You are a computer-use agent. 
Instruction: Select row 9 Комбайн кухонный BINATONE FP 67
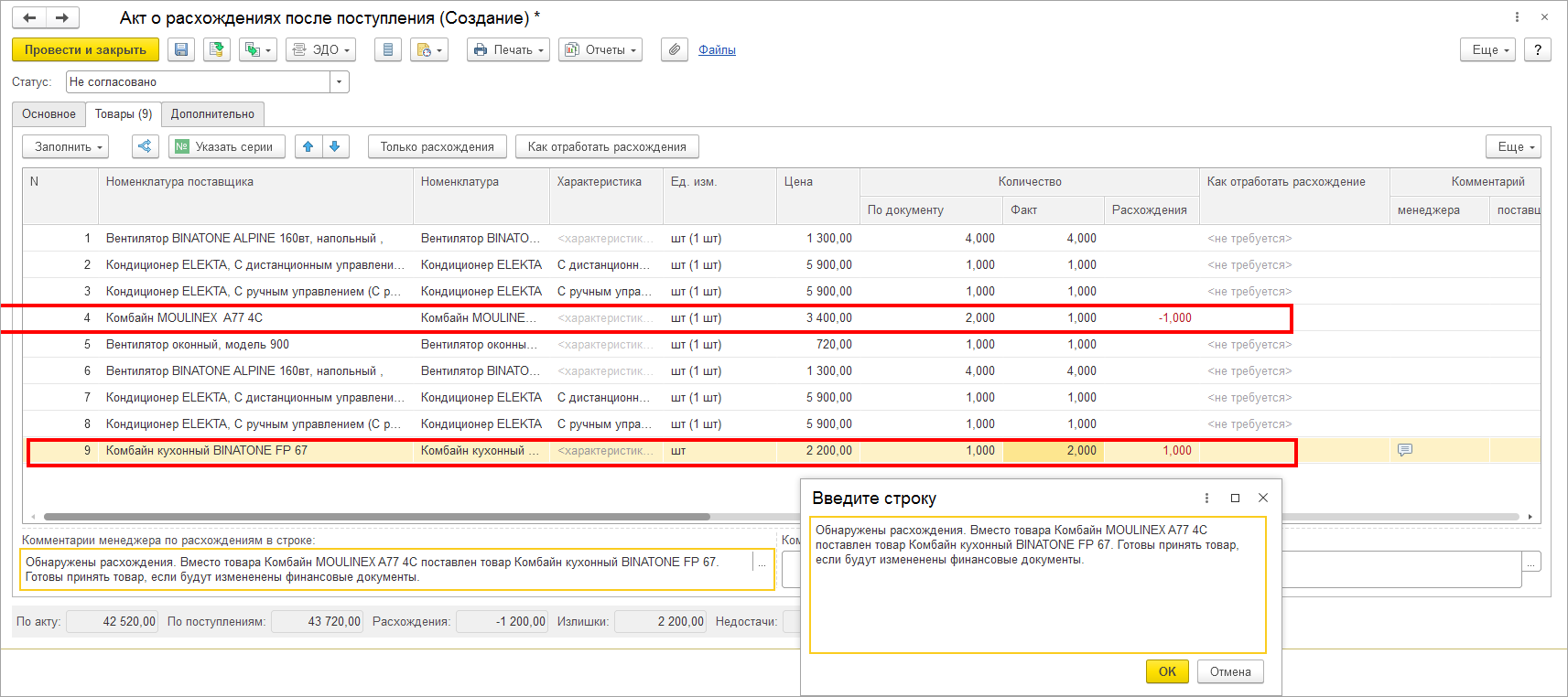[x=255, y=451]
